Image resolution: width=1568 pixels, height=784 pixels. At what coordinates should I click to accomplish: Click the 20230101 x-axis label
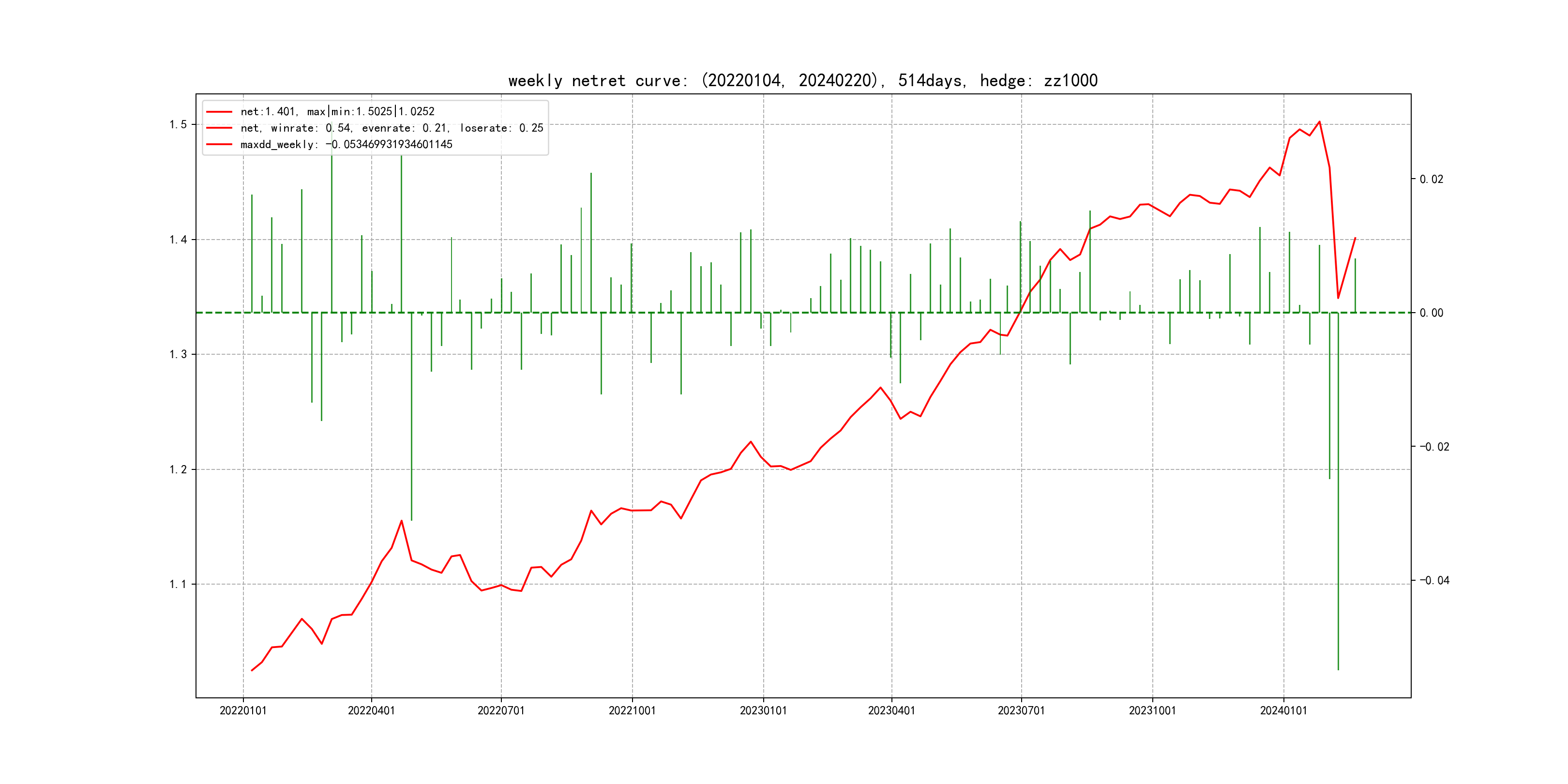point(763,710)
